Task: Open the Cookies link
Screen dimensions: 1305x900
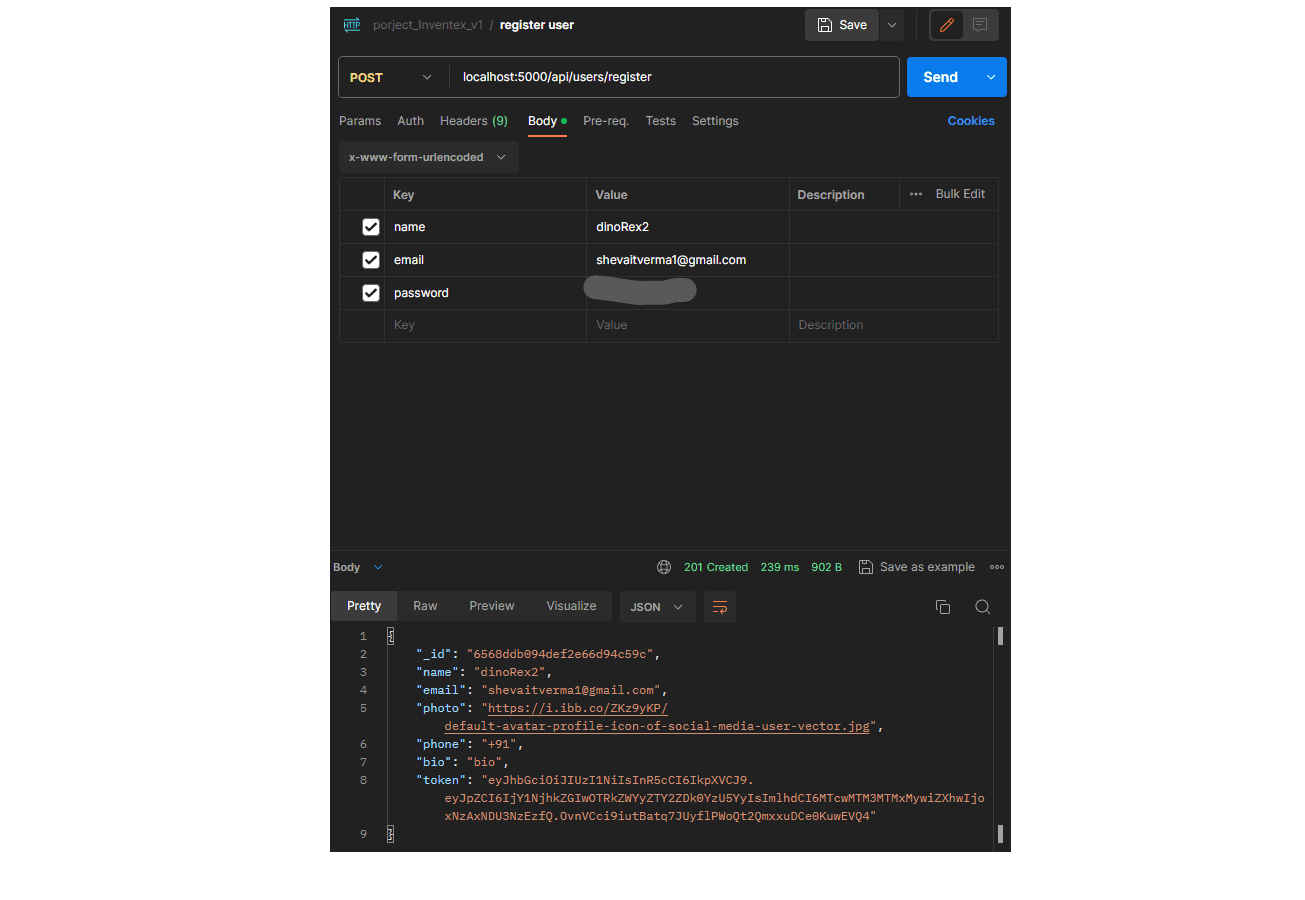Action: (x=970, y=121)
